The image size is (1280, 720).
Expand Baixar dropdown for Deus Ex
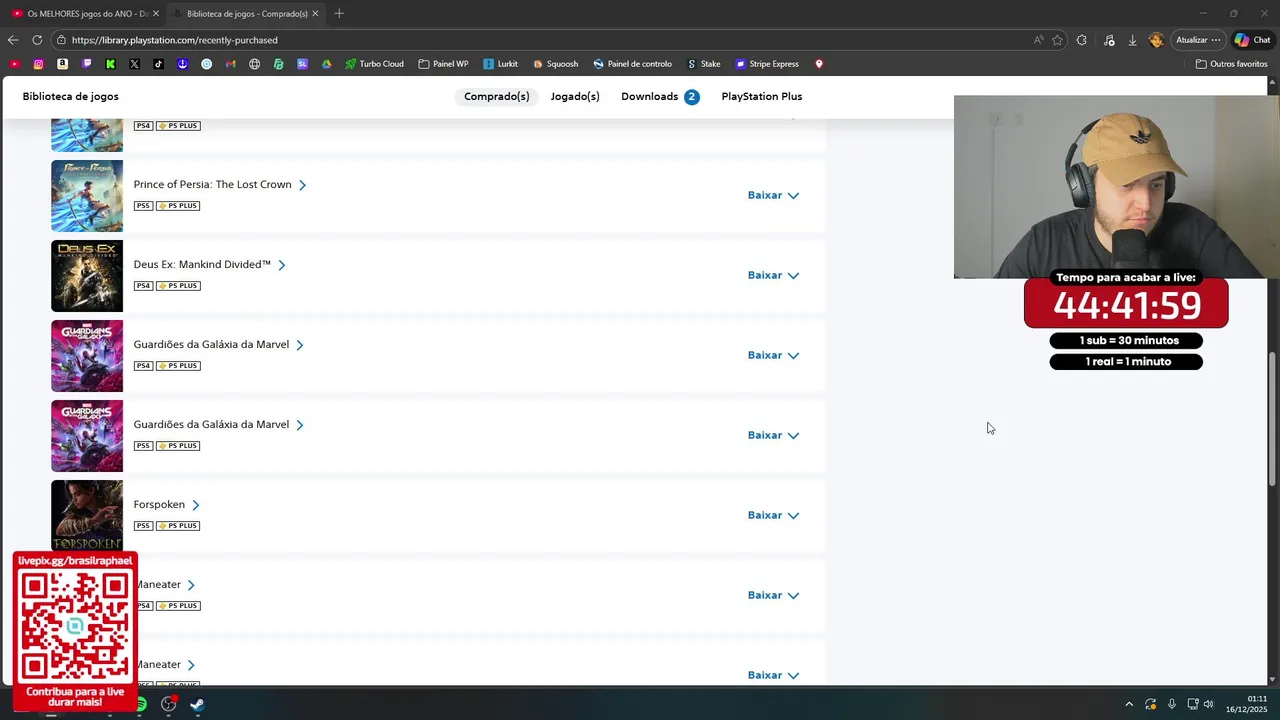coord(773,275)
